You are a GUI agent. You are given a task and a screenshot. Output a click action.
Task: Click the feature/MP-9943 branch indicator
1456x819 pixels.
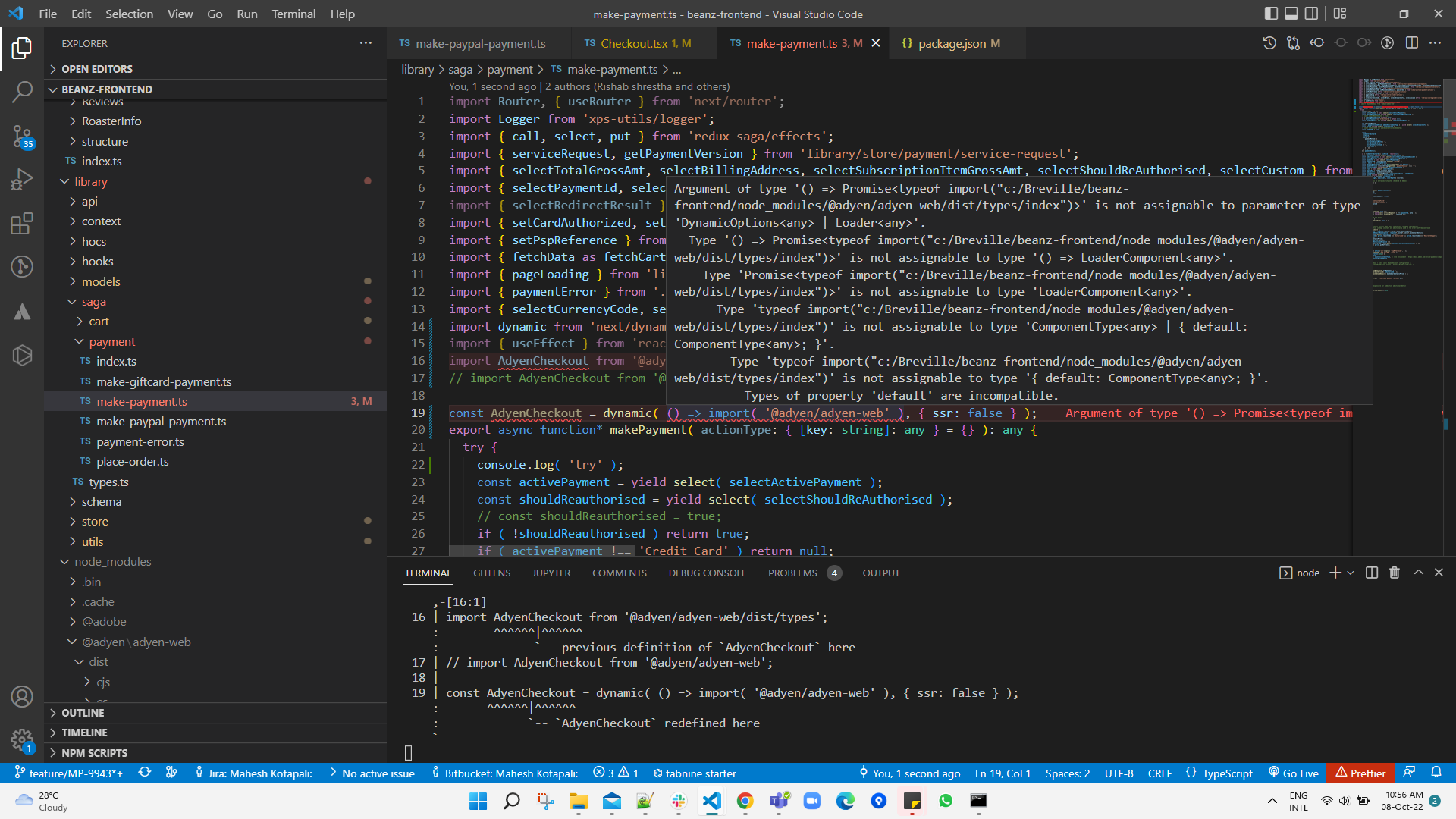click(x=68, y=773)
